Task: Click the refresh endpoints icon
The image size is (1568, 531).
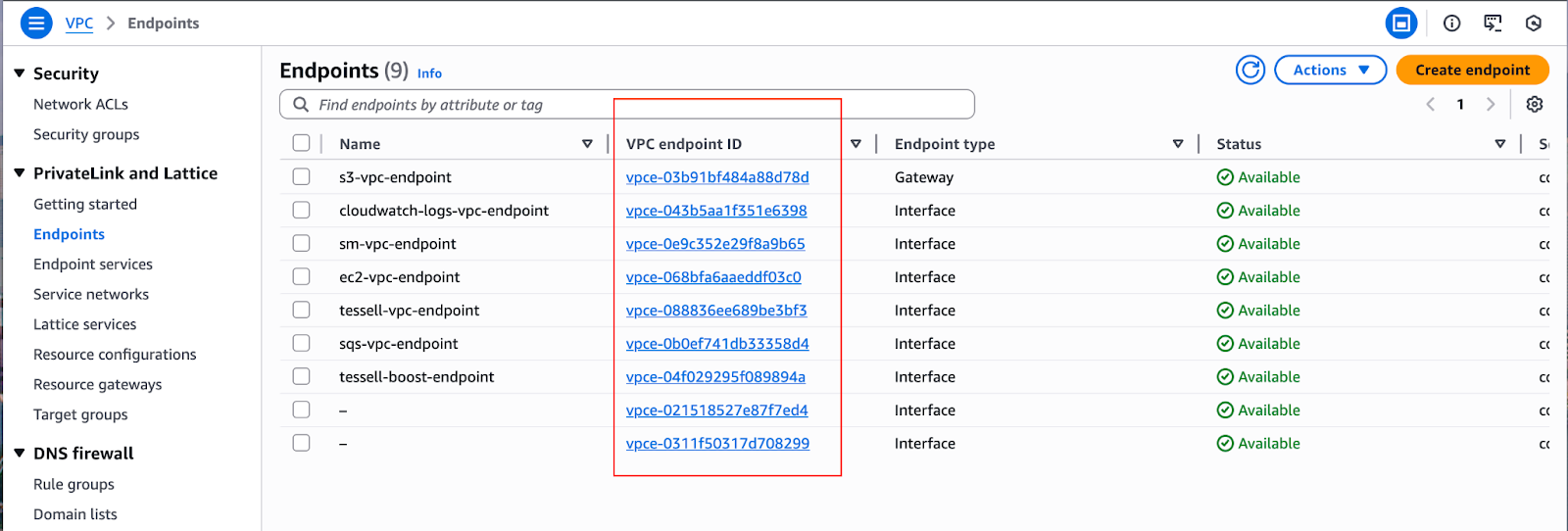Action: point(1249,71)
